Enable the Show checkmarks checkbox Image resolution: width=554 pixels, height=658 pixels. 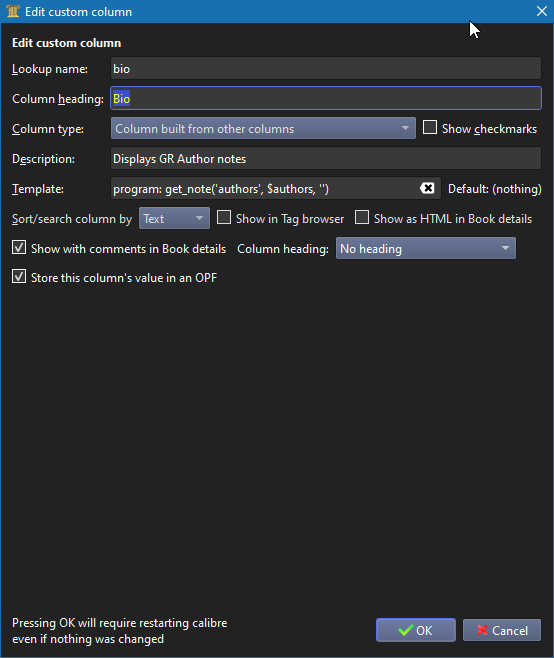pyautogui.click(x=430, y=128)
